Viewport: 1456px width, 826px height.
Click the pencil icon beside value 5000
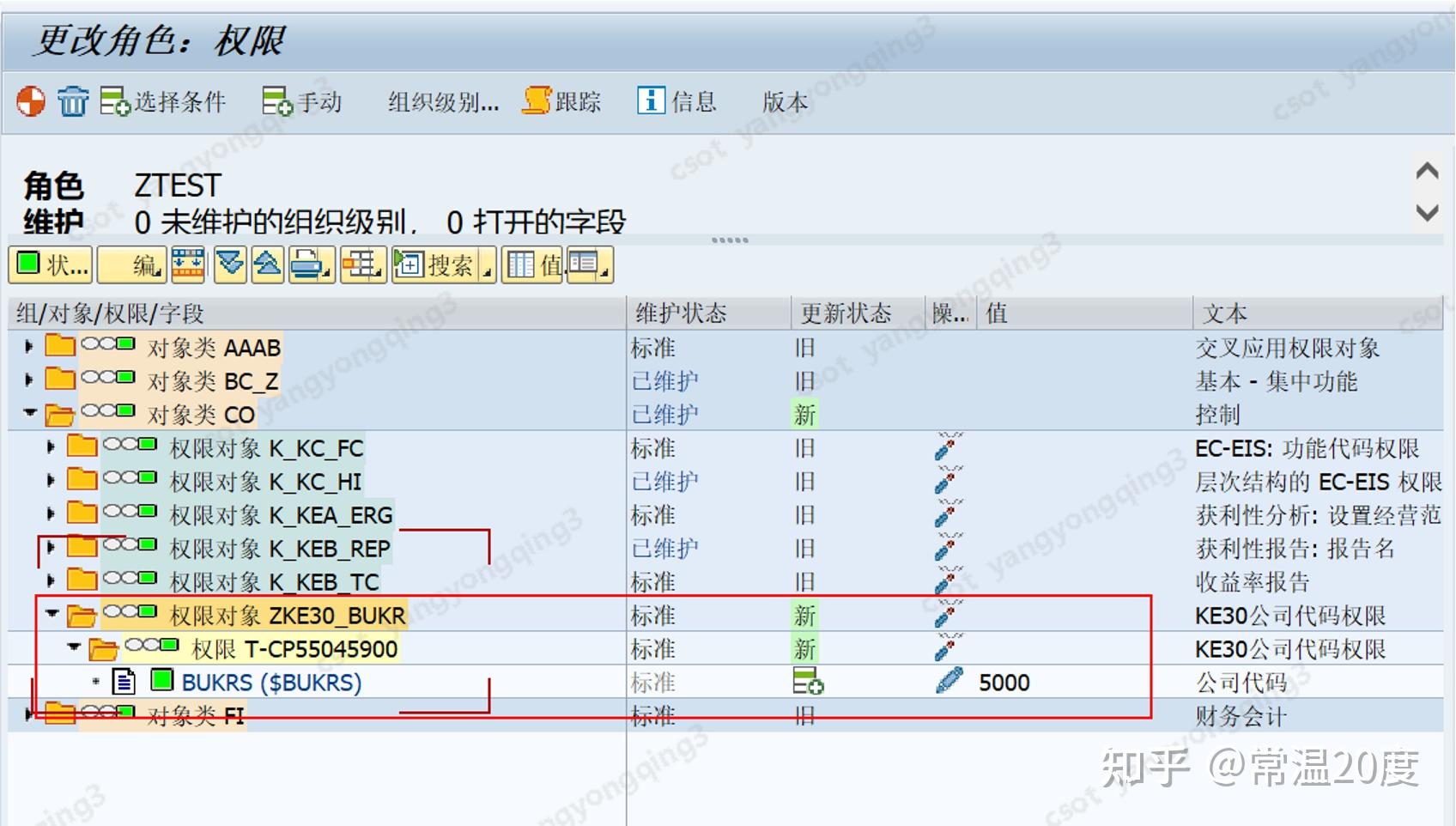coord(947,682)
